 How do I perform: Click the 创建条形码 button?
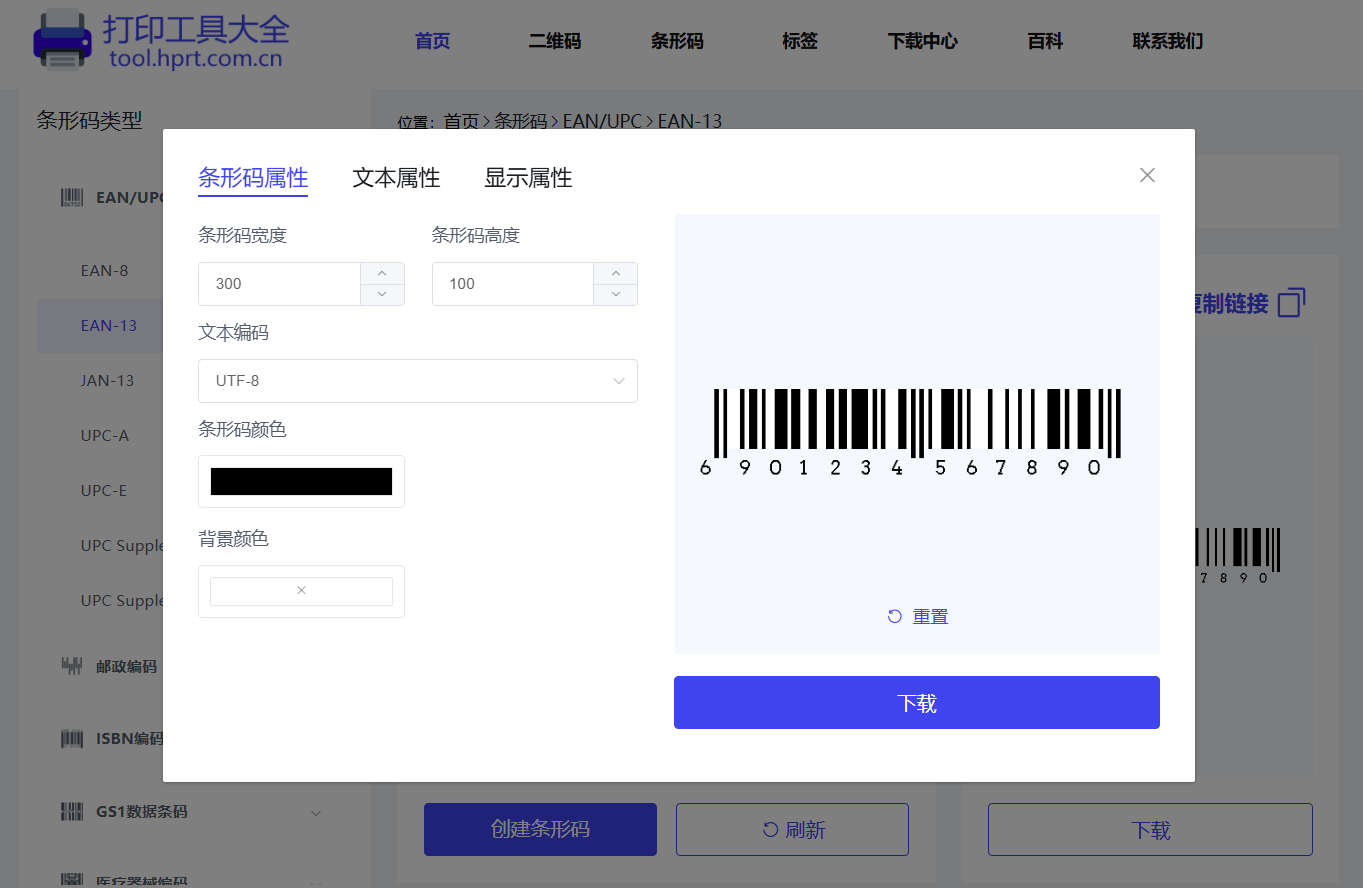(540, 829)
